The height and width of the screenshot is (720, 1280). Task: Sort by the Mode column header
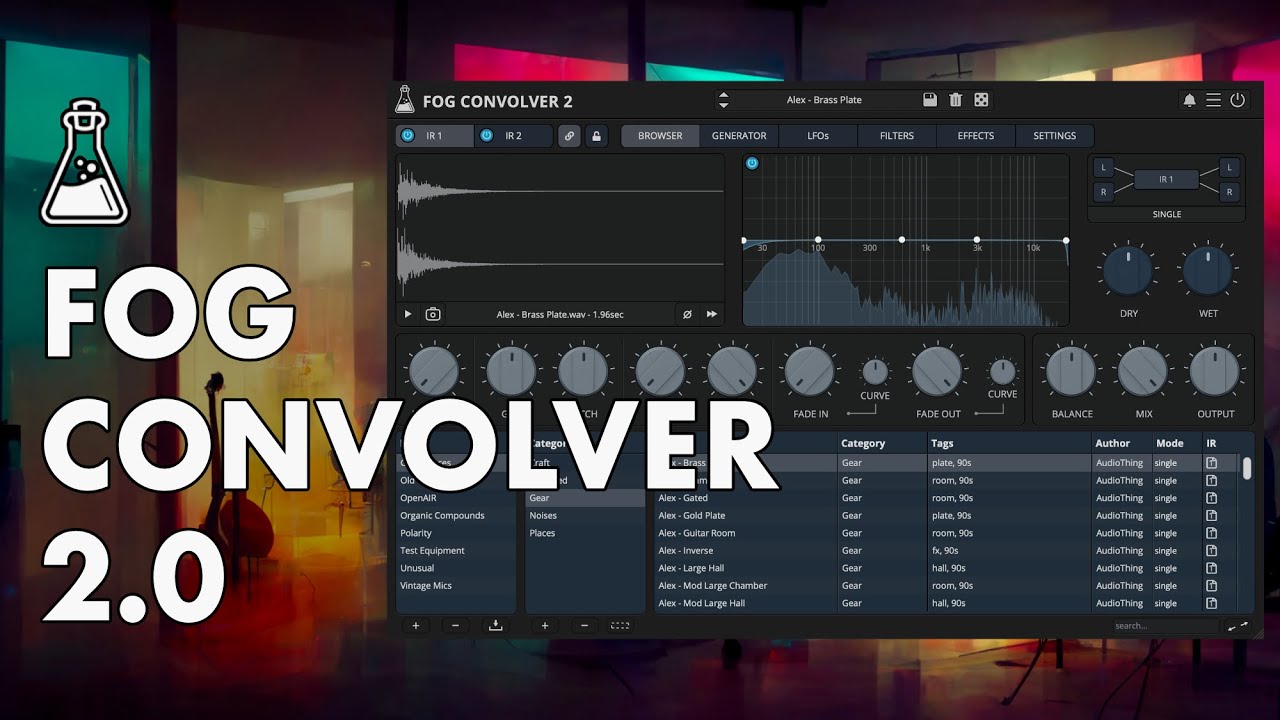click(1176, 443)
